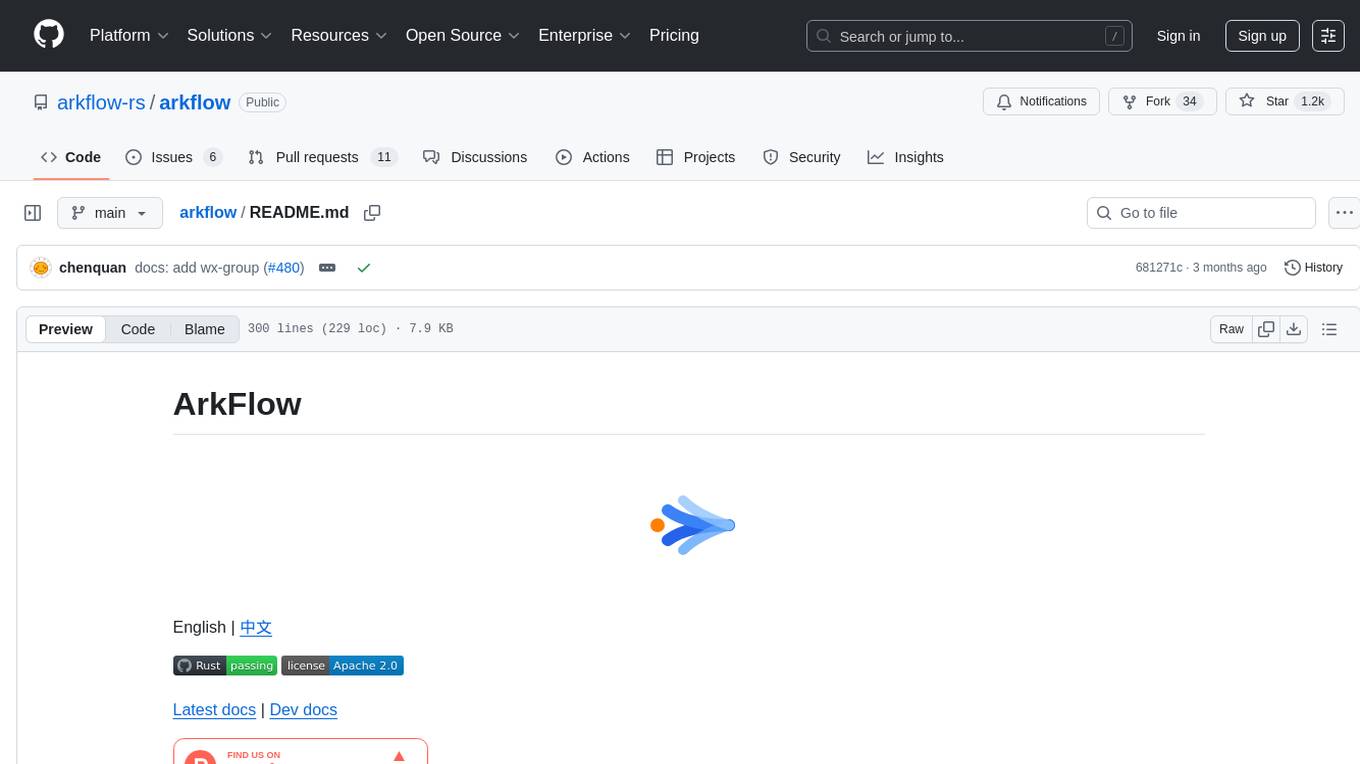The width and height of the screenshot is (1360, 764).
Task: Open pull request #480 link
Action: coord(285,268)
